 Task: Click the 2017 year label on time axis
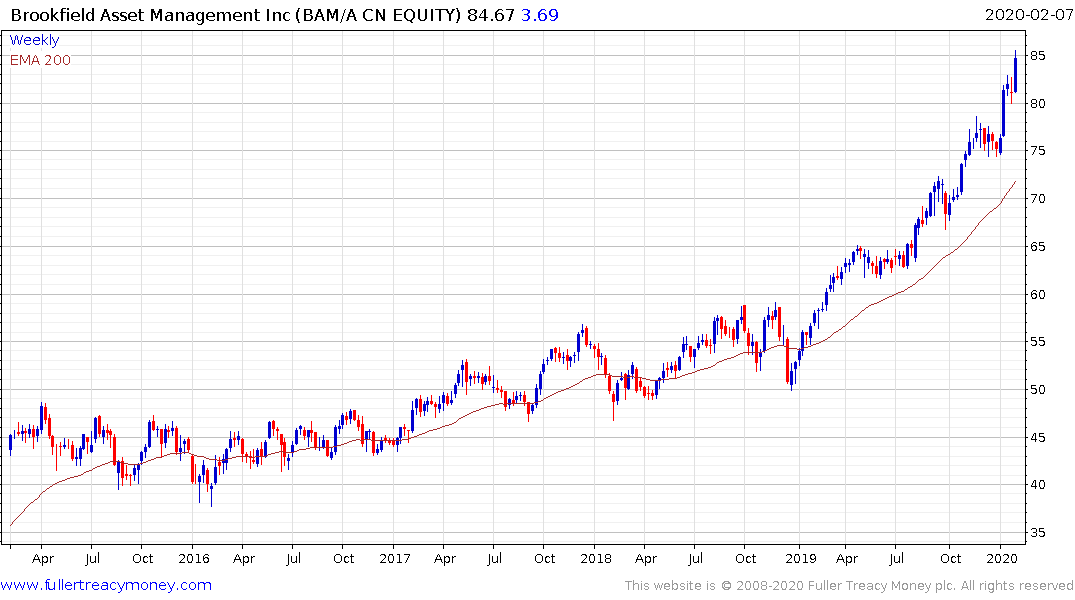(x=395, y=558)
